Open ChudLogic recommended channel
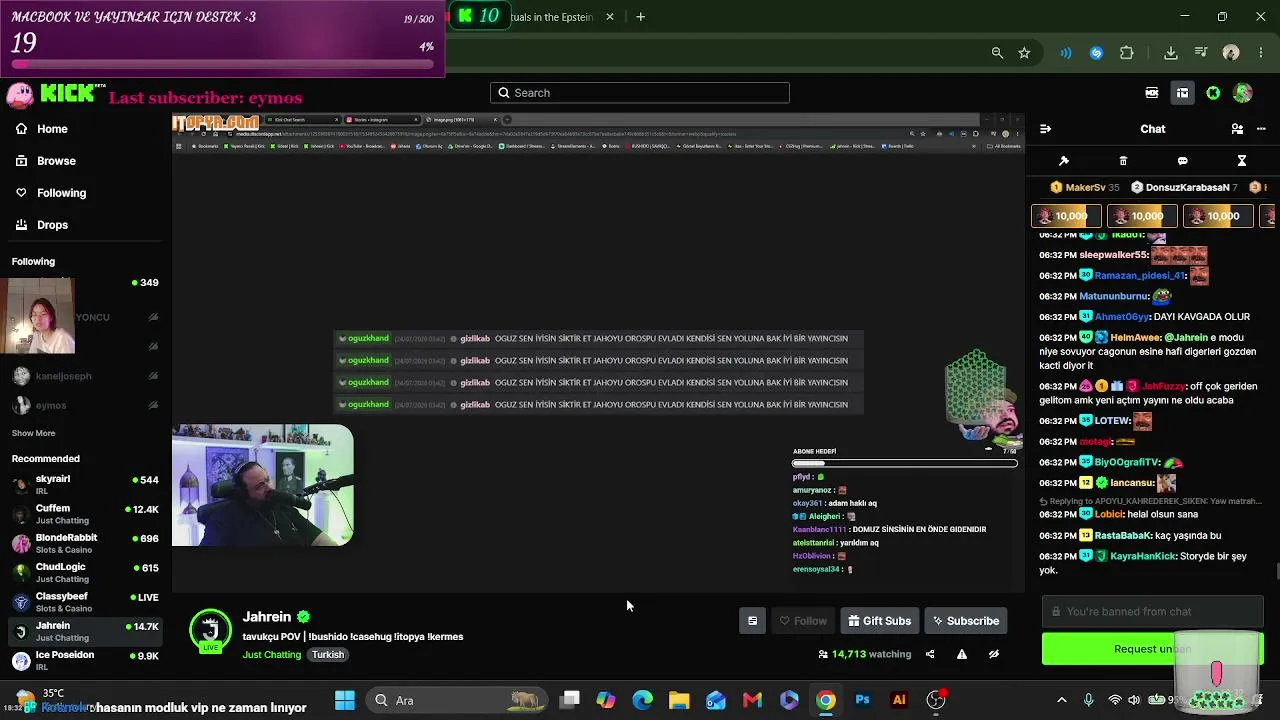 tap(85, 572)
